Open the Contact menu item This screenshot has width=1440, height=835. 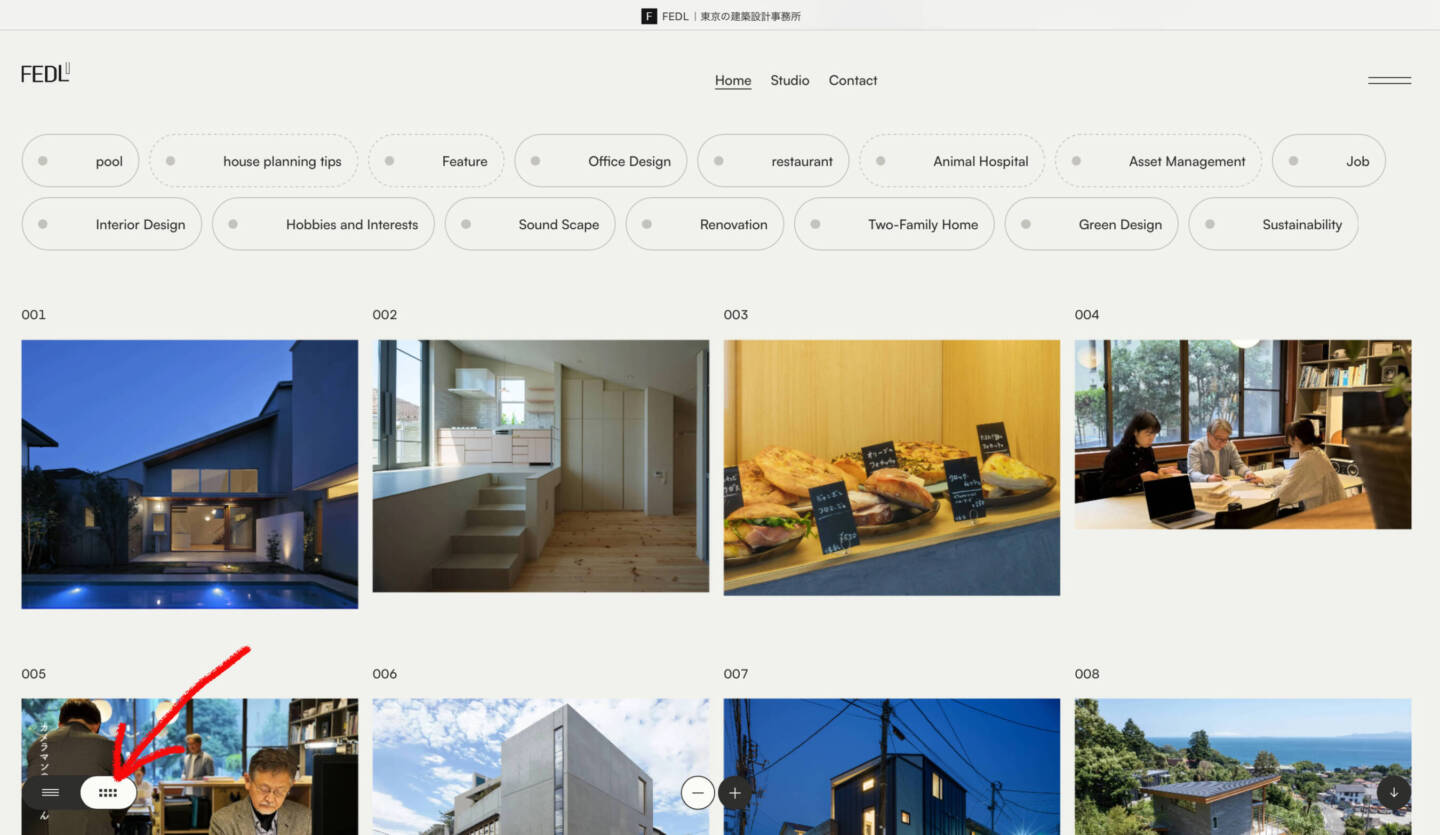pyautogui.click(x=852, y=80)
